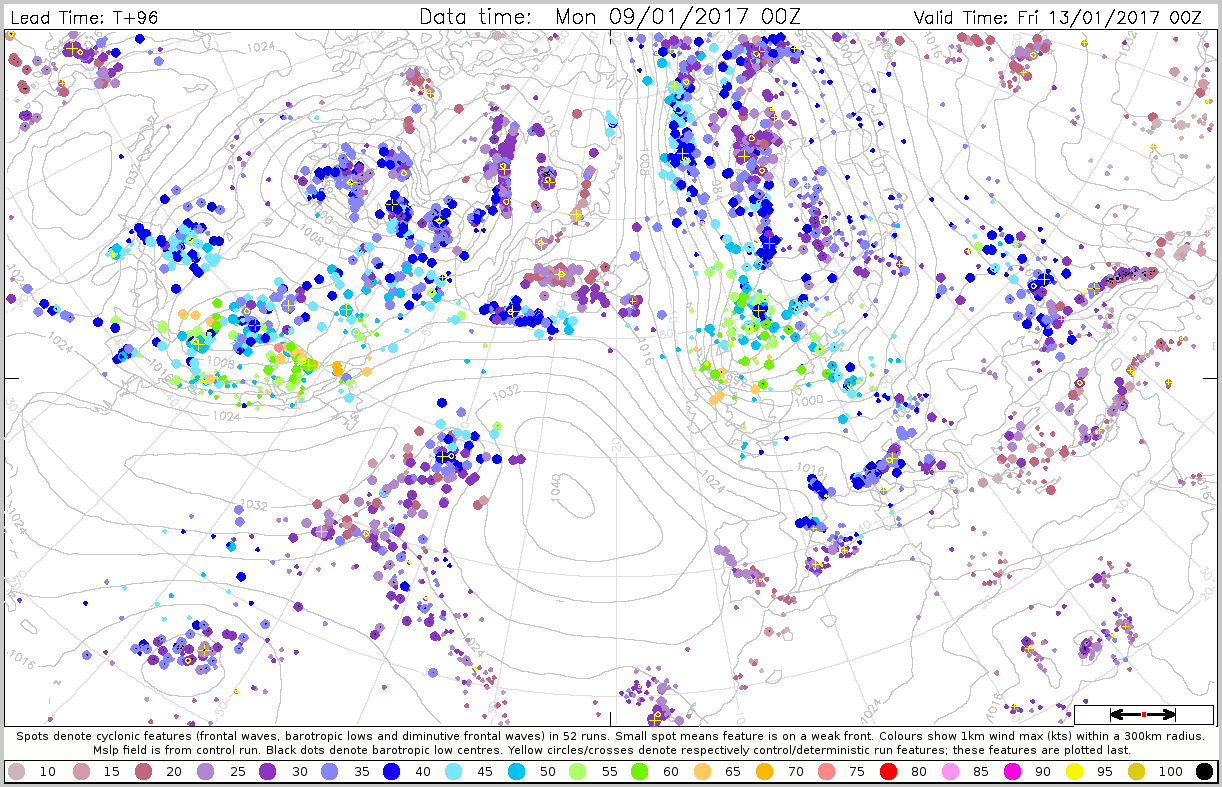Click the '20' wind speed legend label
This screenshot has width=1222, height=787.
click(174, 771)
